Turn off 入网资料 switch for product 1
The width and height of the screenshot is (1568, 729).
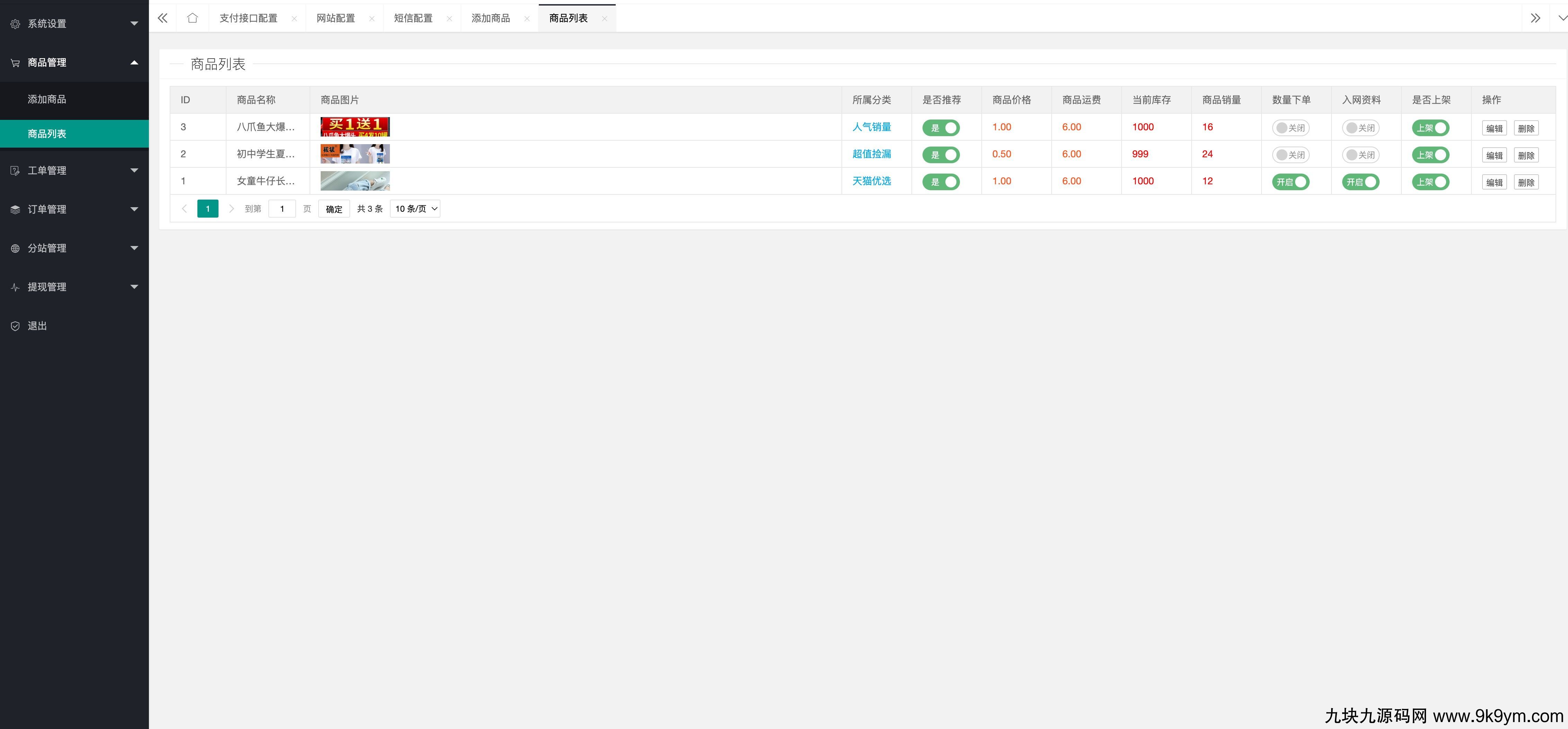click(x=1361, y=182)
